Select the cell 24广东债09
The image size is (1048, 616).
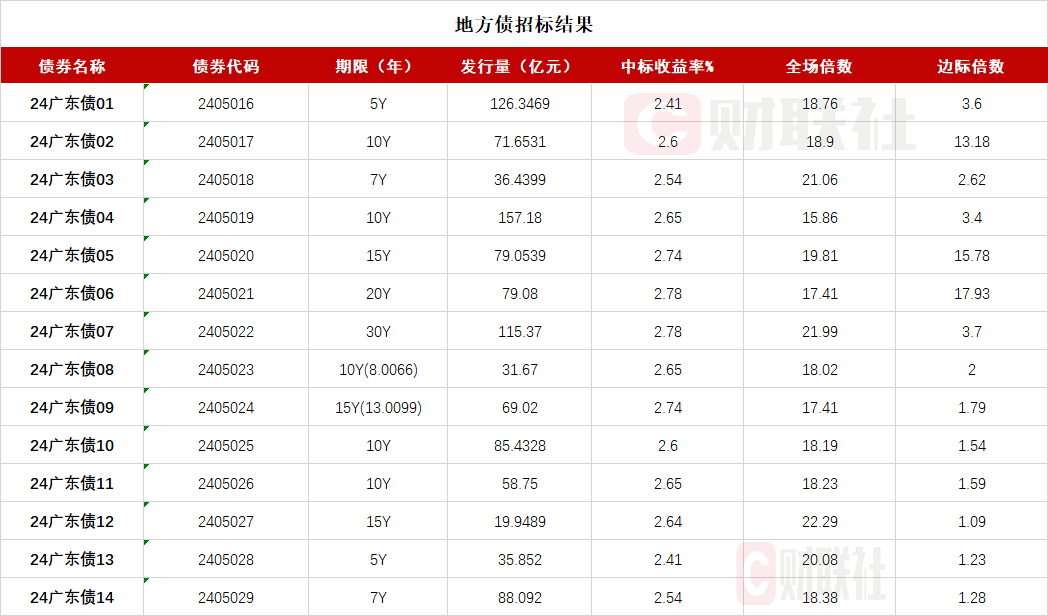point(72,408)
